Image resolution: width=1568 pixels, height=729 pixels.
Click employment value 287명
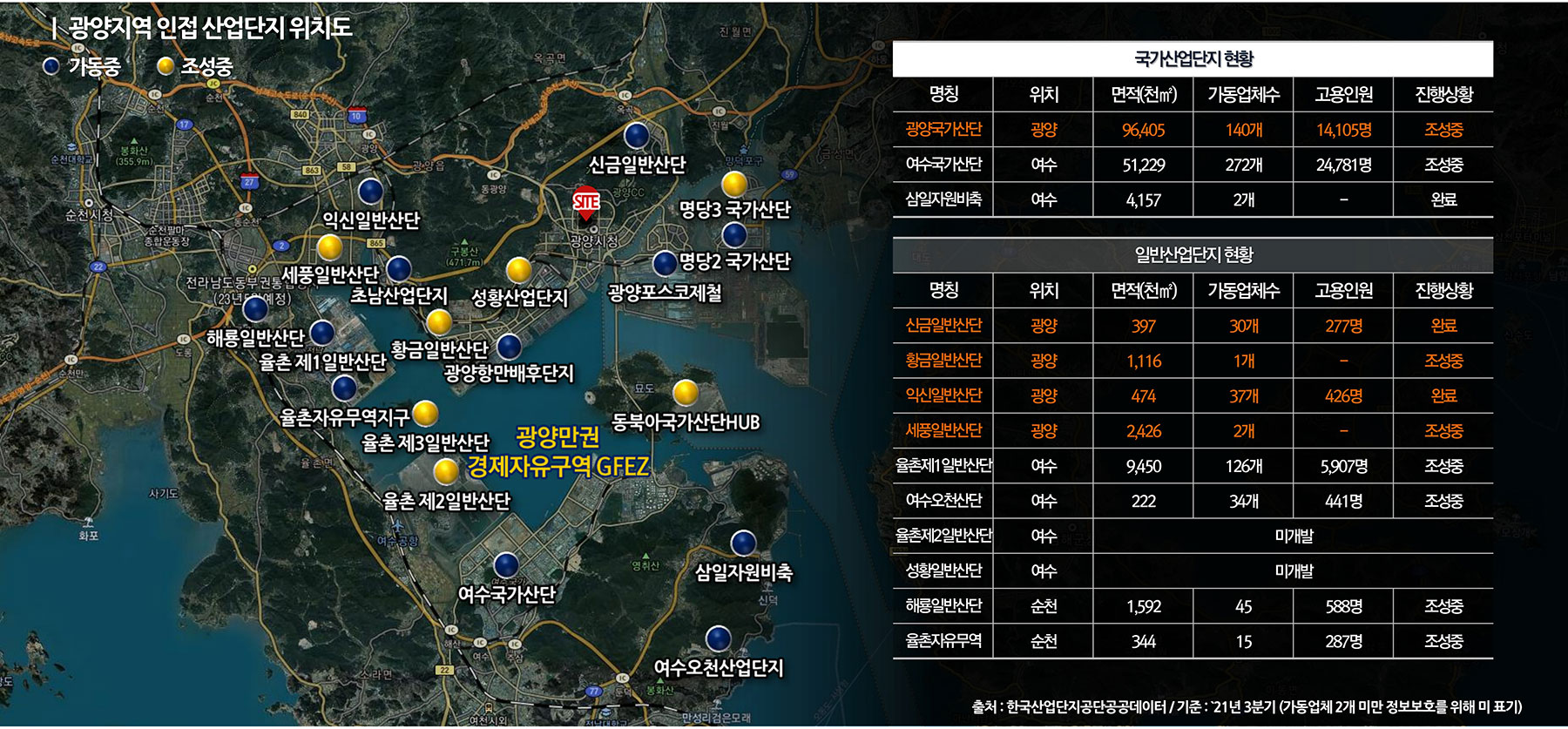click(x=1344, y=642)
